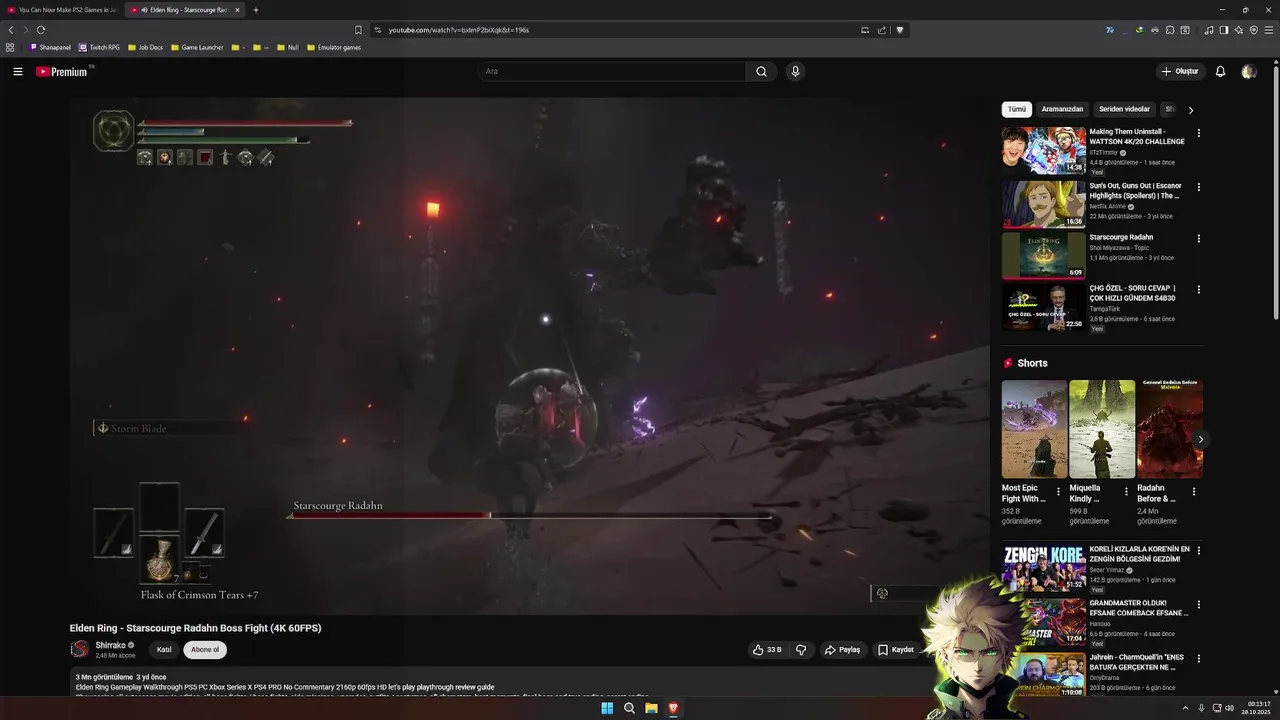Start voice search with the microphone icon
This screenshot has height=720, width=1280.
[795, 72]
